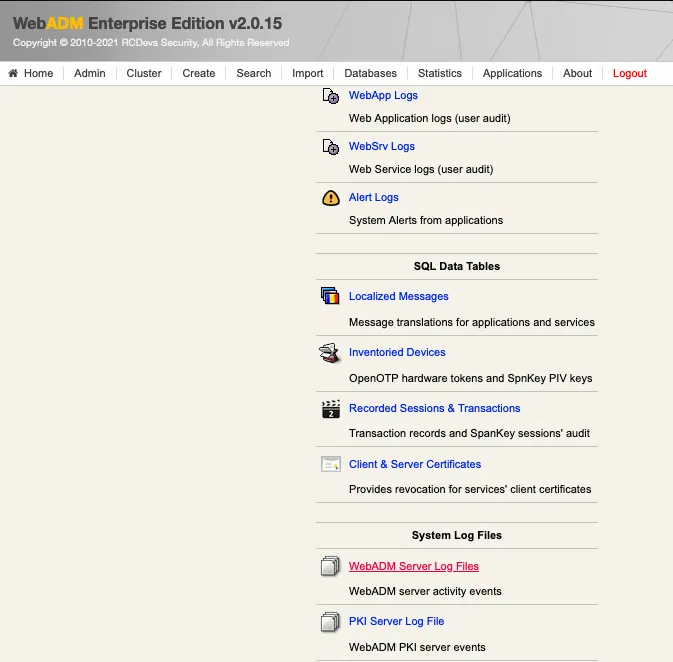The height and width of the screenshot is (662, 673).
Task: Click 'Provides revocation for services' client certificates'
Action: click(470, 489)
